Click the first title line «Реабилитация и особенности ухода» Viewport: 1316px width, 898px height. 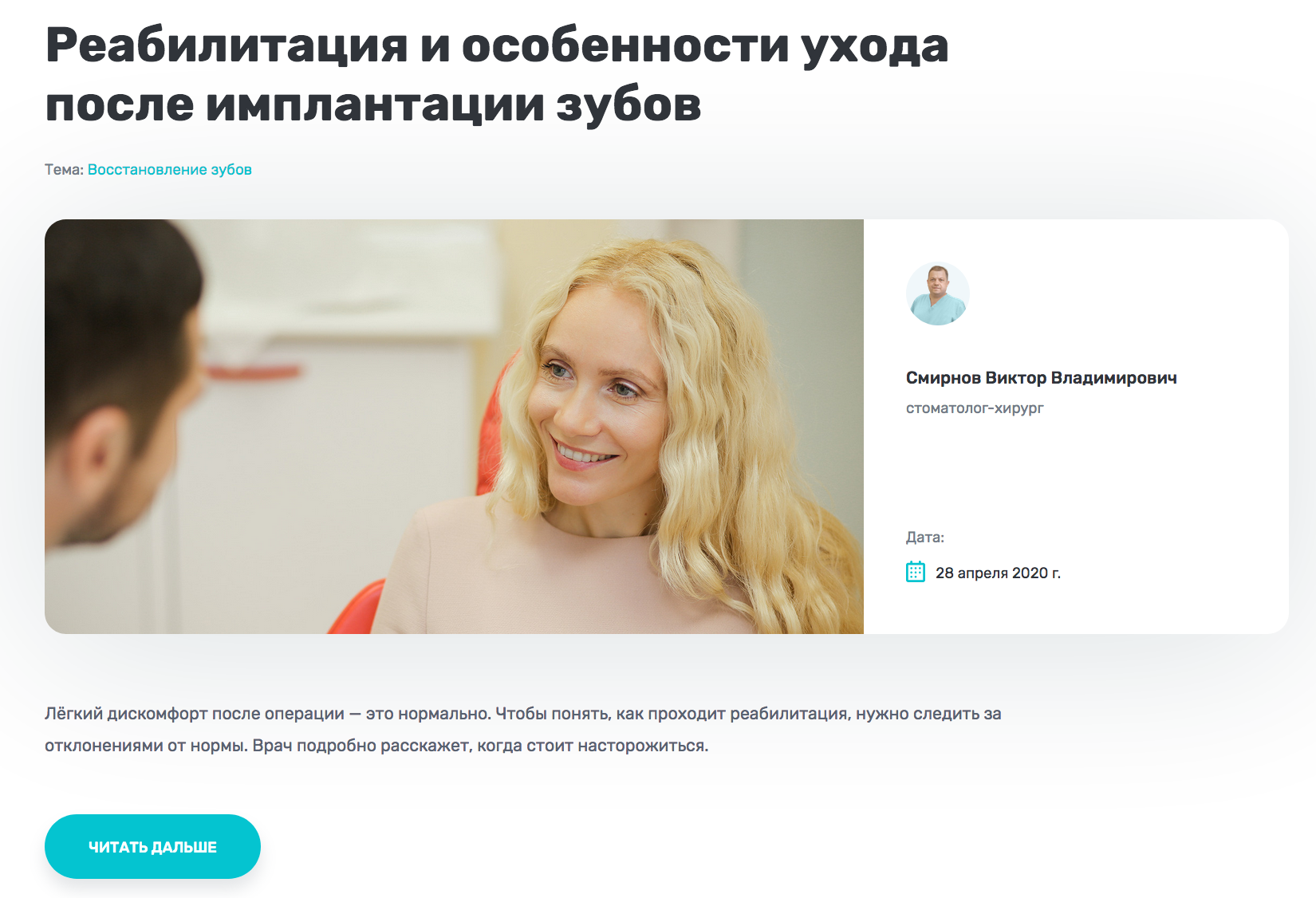[x=497, y=45]
